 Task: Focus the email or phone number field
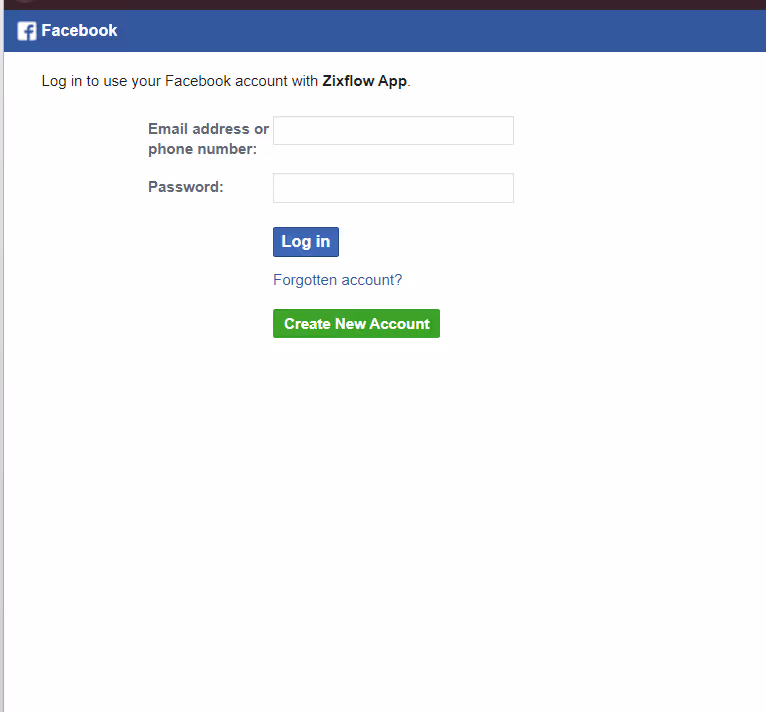[x=393, y=130]
